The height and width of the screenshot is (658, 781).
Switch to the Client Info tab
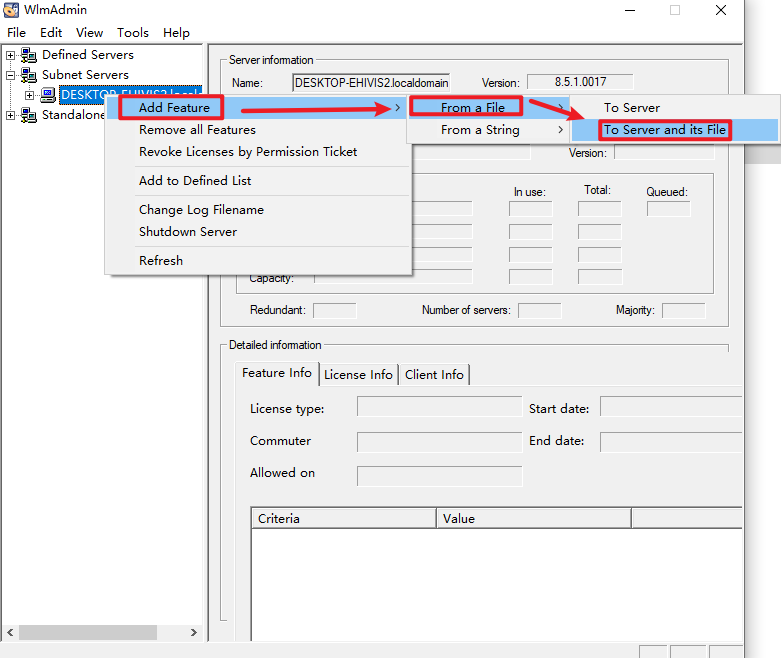coord(434,375)
